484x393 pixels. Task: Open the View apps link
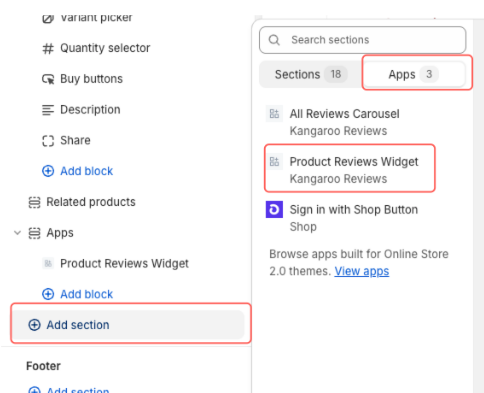point(362,271)
